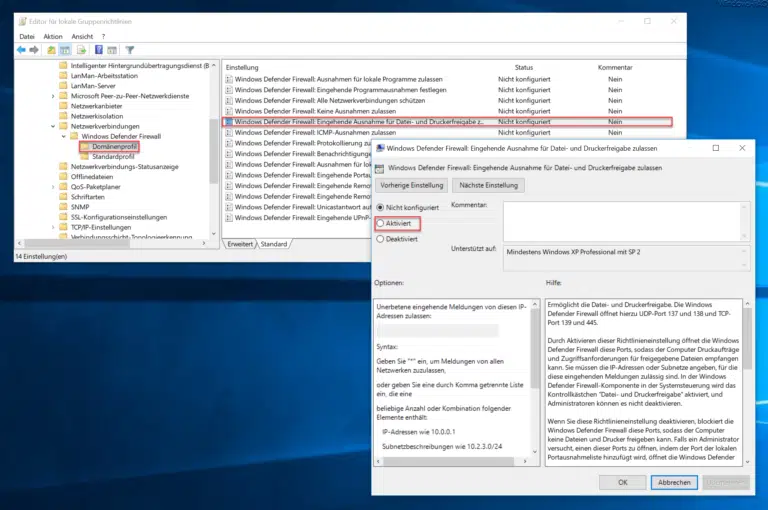Viewport: 768px width, 510px height.
Task: Click the tree pane's vertical scrollbar thumb
Action: (x=213, y=151)
